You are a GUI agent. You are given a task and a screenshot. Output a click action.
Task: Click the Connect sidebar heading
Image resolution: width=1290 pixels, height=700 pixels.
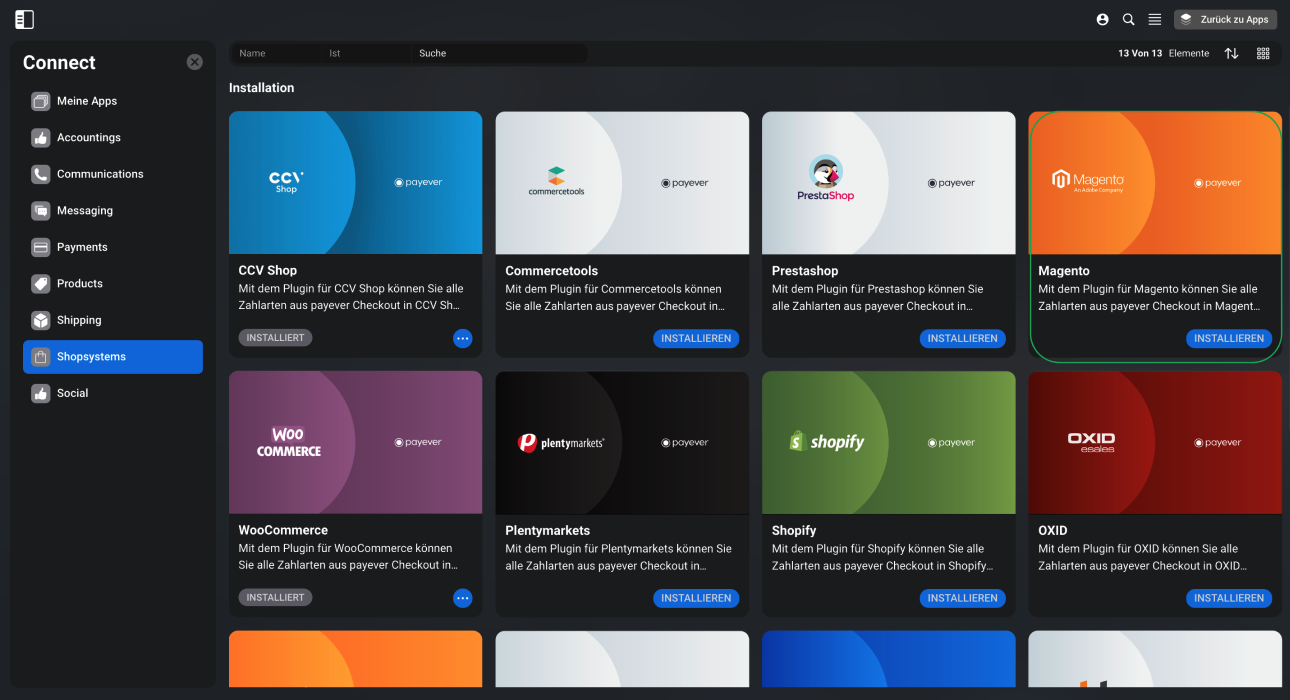pos(59,62)
